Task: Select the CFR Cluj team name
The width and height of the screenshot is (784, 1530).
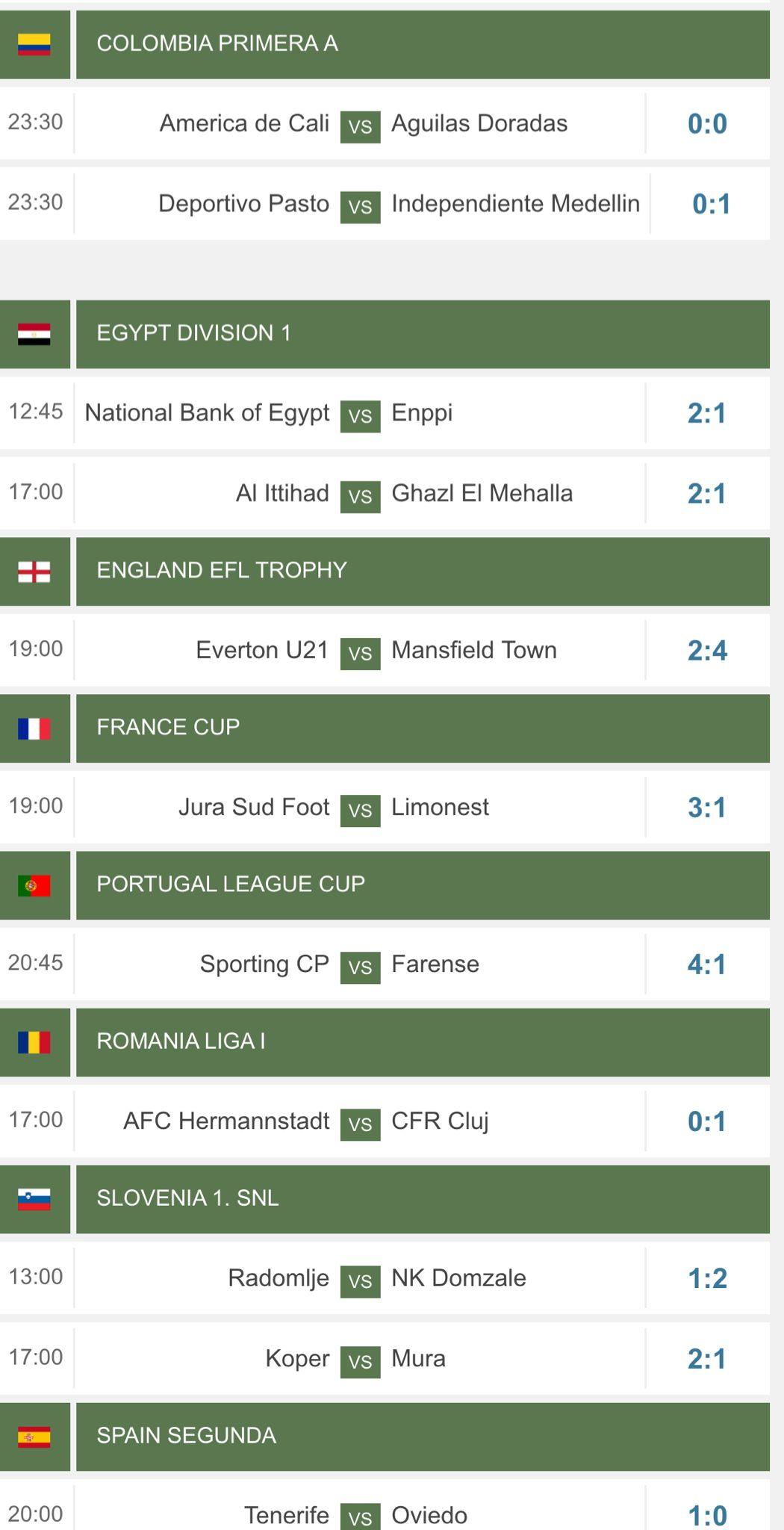Action: point(440,1121)
